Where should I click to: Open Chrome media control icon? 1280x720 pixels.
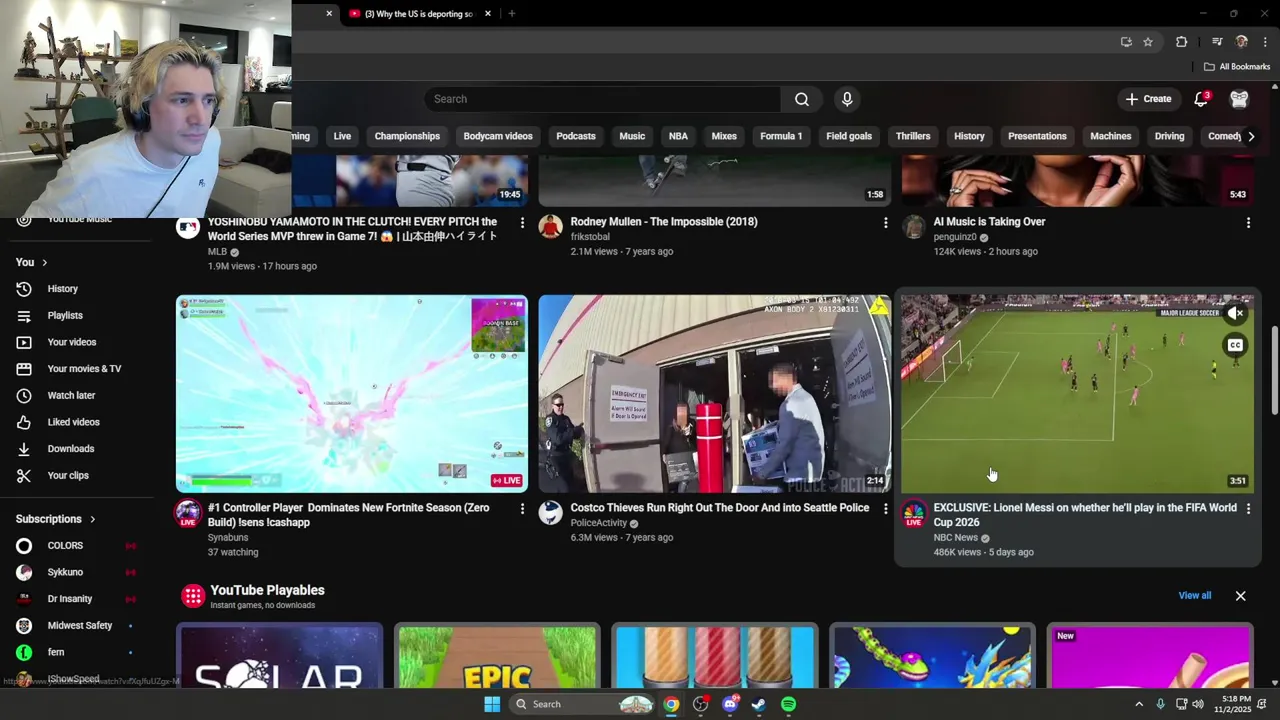click(x=1217, y=42)
